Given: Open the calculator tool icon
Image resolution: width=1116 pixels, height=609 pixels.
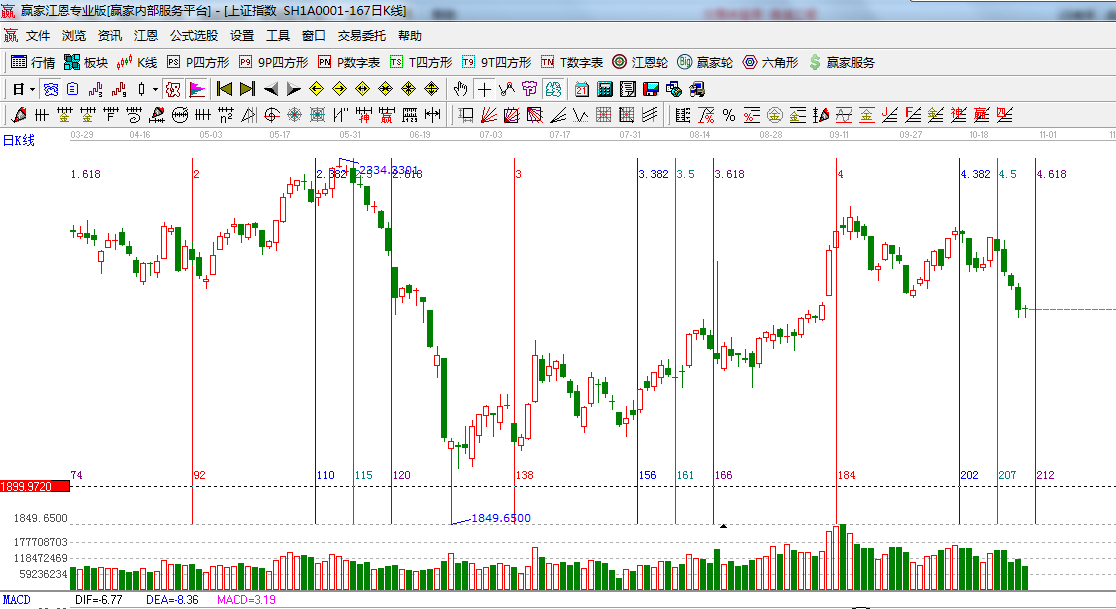Looking at the screenshot, I should tap(604, 89).
